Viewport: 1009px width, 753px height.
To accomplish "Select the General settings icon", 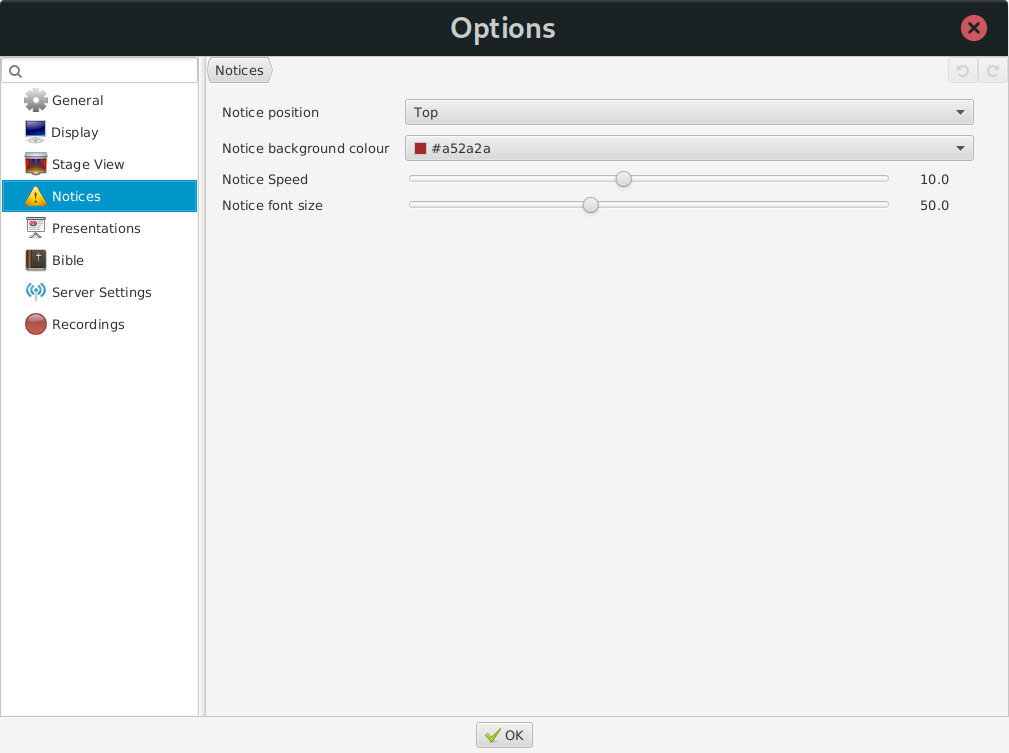I will [35, 100].
